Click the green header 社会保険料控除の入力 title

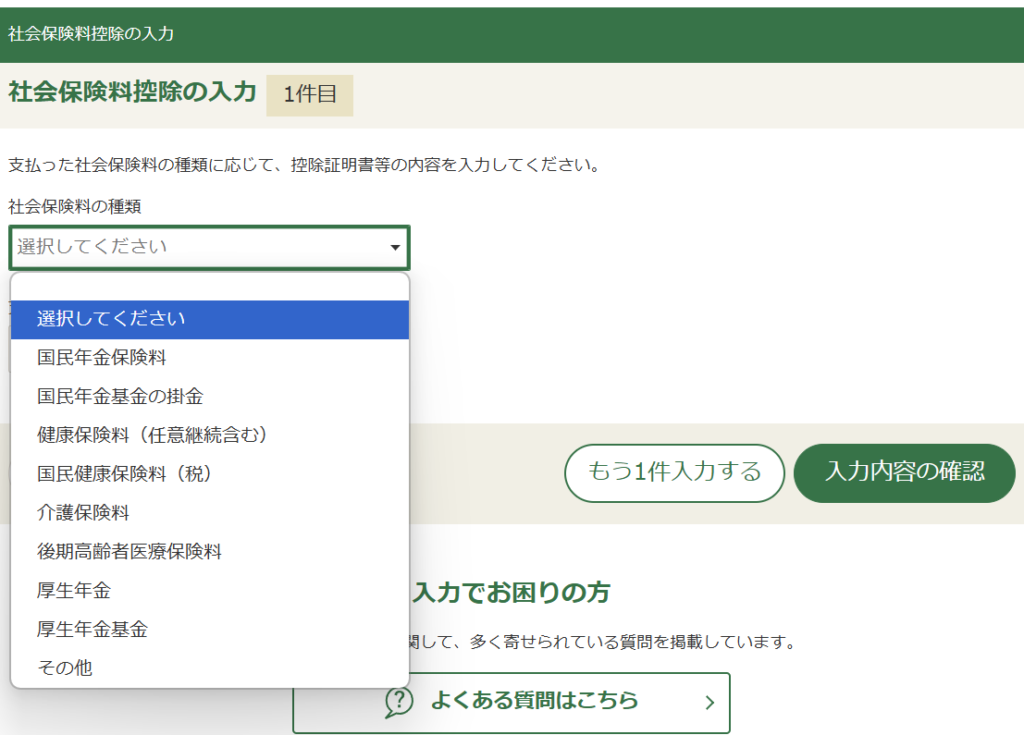(91, 34)
